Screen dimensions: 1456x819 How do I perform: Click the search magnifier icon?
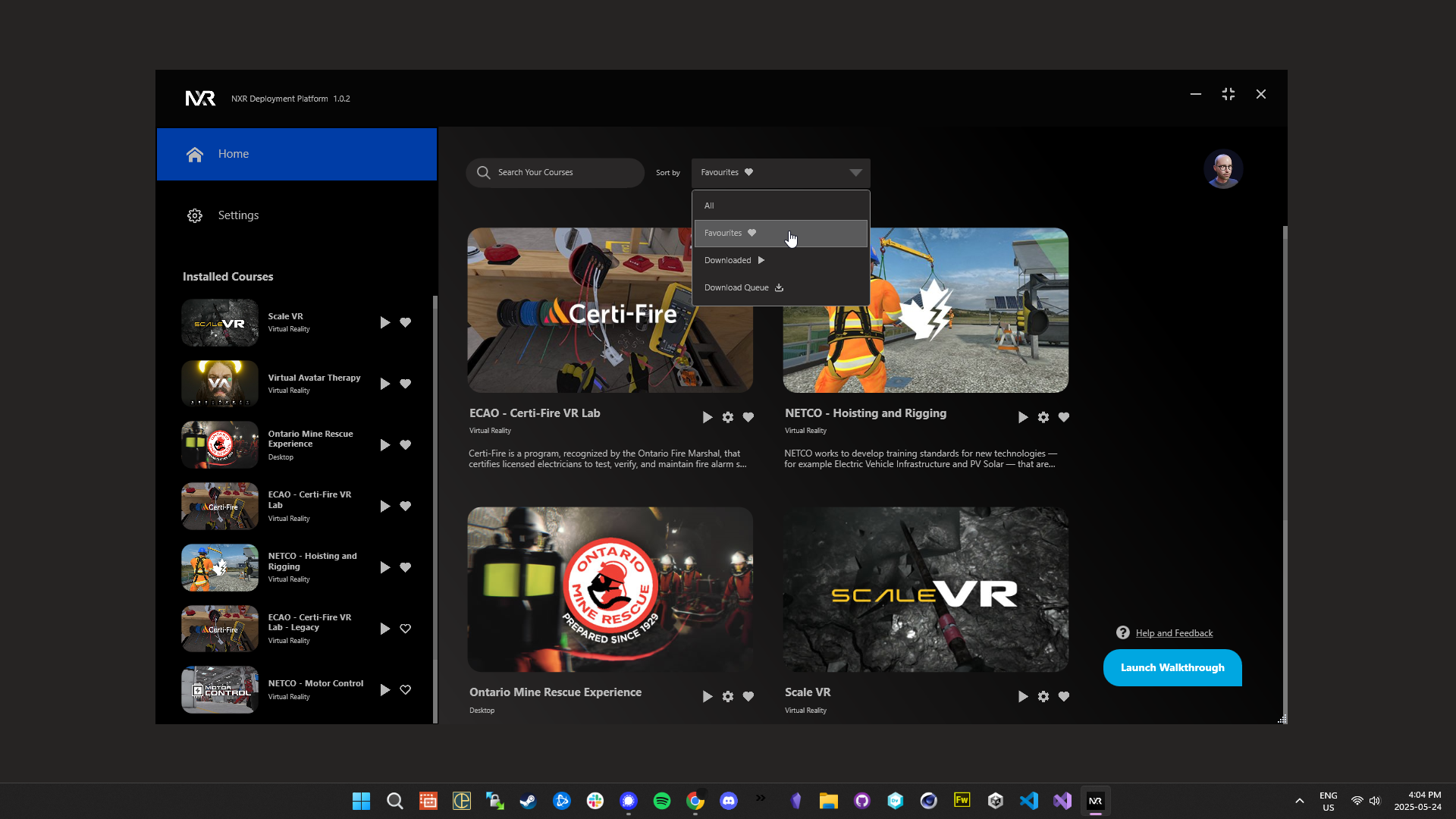pos(483,172)
